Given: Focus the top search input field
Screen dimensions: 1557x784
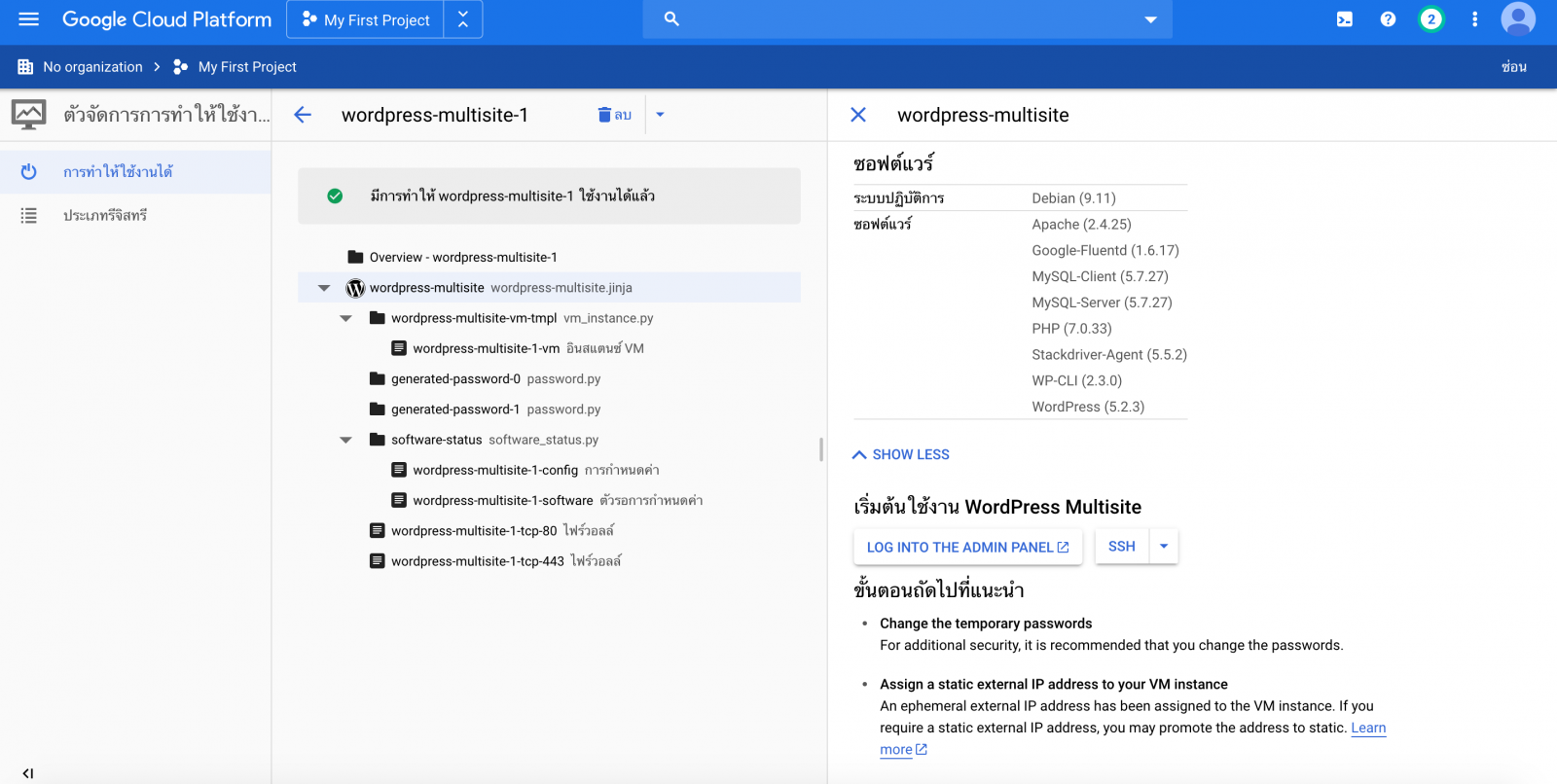Looking at the screenshot, I should 907,19.
